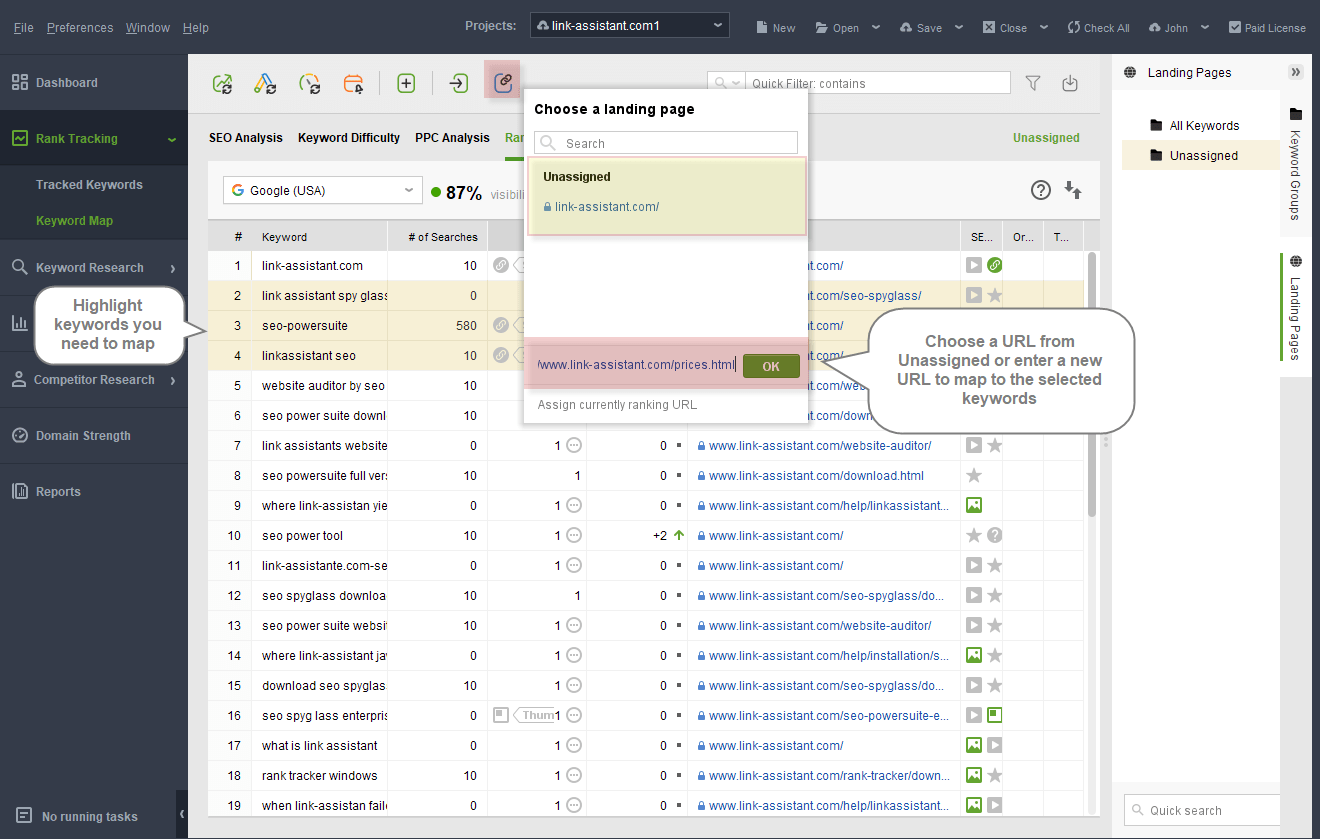Click the assign landing page link icon

coord(503,81)
